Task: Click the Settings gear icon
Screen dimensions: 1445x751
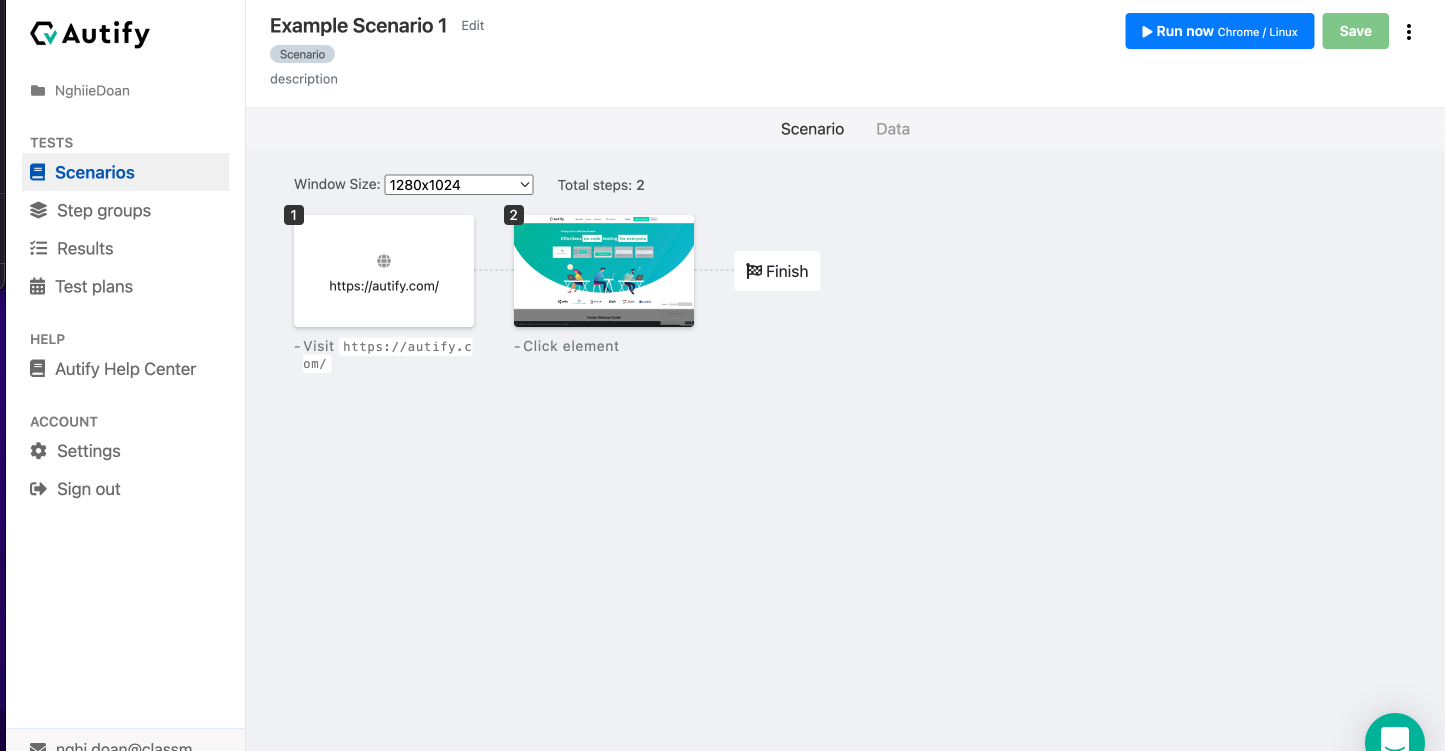Action: tap(39, 451)
